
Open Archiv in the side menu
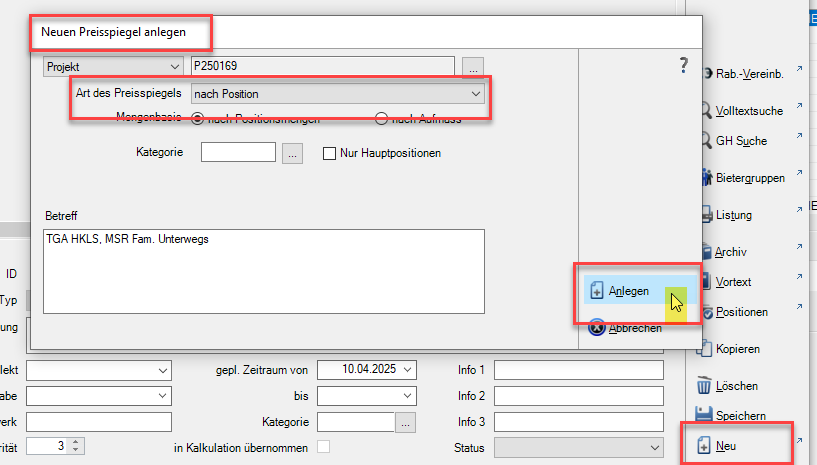(x=730, y=252)
